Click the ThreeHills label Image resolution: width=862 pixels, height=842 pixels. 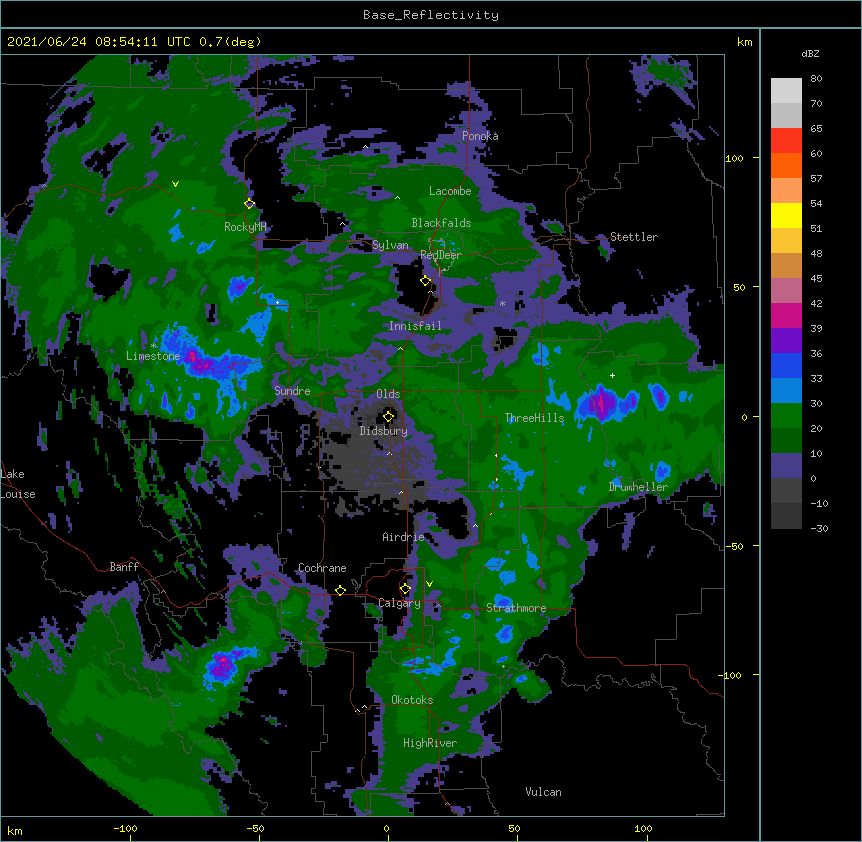point(534,418)
